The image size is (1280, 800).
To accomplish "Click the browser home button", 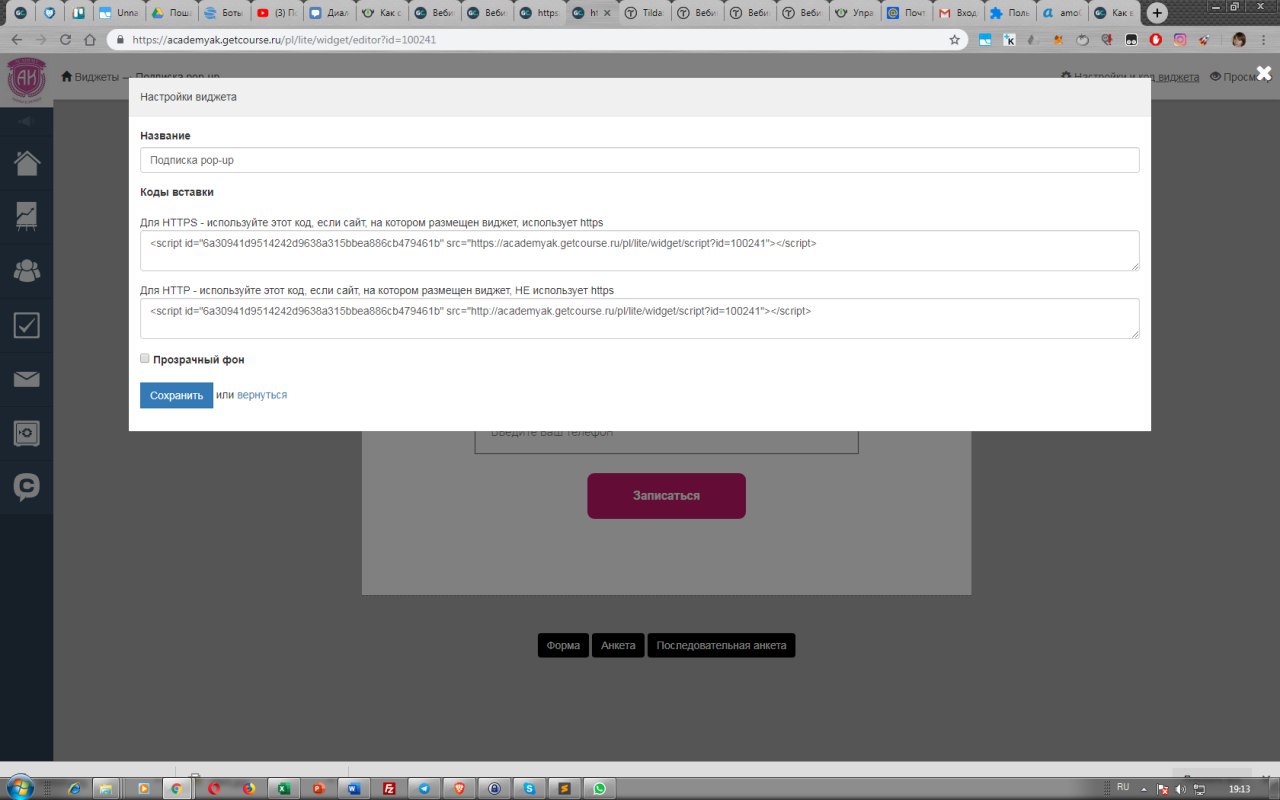I will [90, 40].
